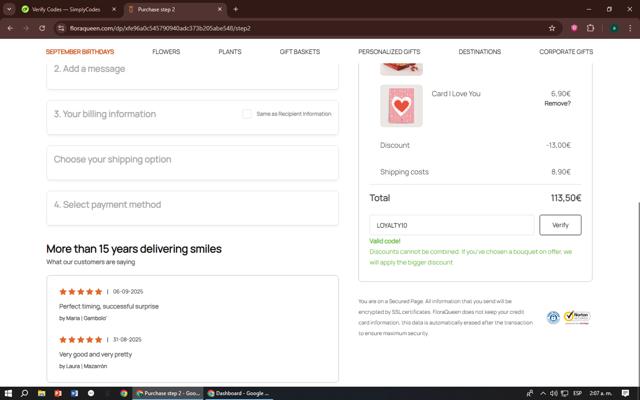Image resolution: width=640 pixels, height=400 pixels.
Task: Open the DESTINATIONS menu
Action: pyautogui.click(x=480, y=52)
